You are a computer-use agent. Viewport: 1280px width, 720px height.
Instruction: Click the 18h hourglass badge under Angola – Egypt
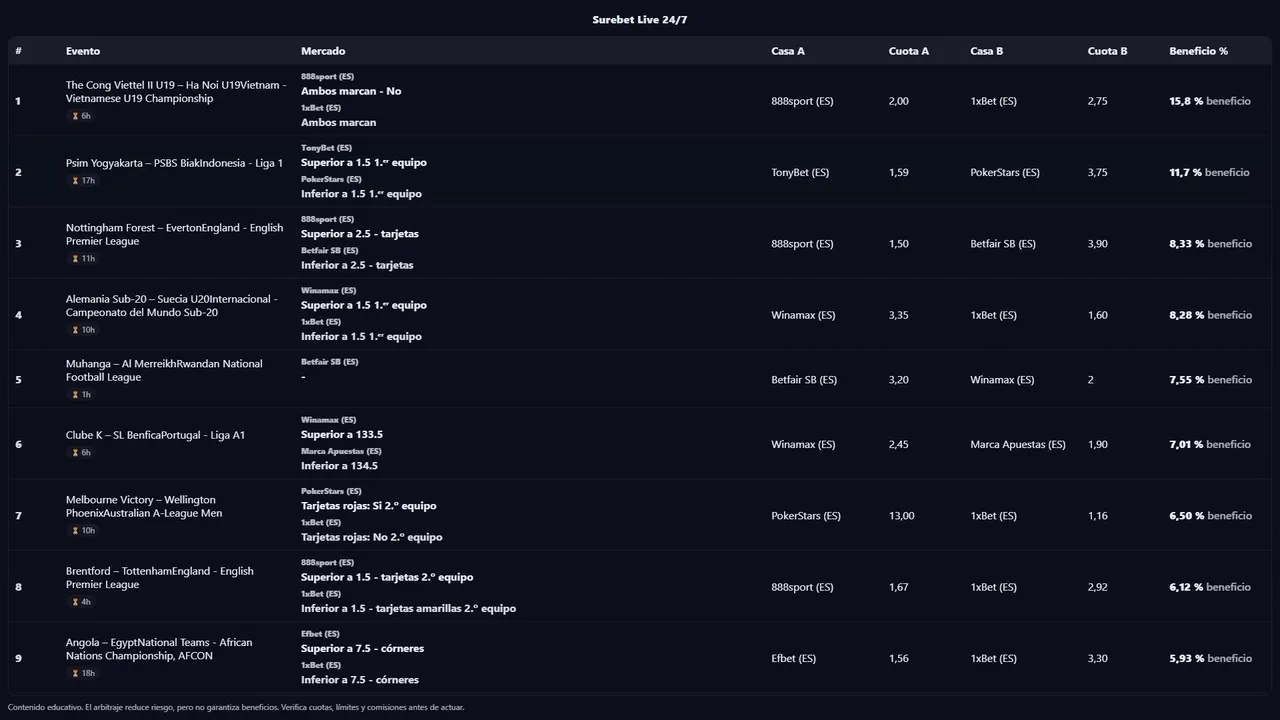tap(83, 674)
